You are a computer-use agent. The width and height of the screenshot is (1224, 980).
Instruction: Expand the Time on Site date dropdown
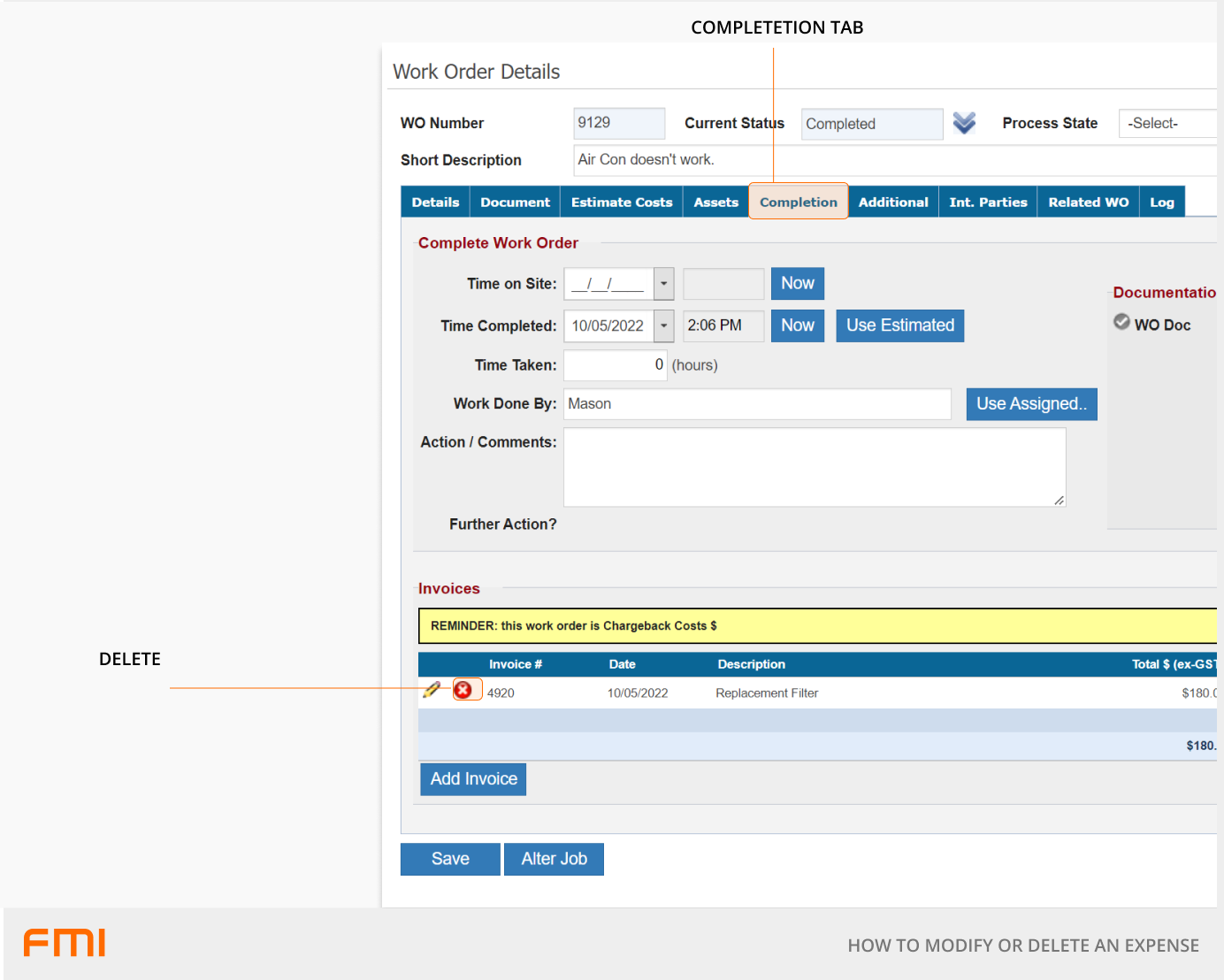[663, 284]
